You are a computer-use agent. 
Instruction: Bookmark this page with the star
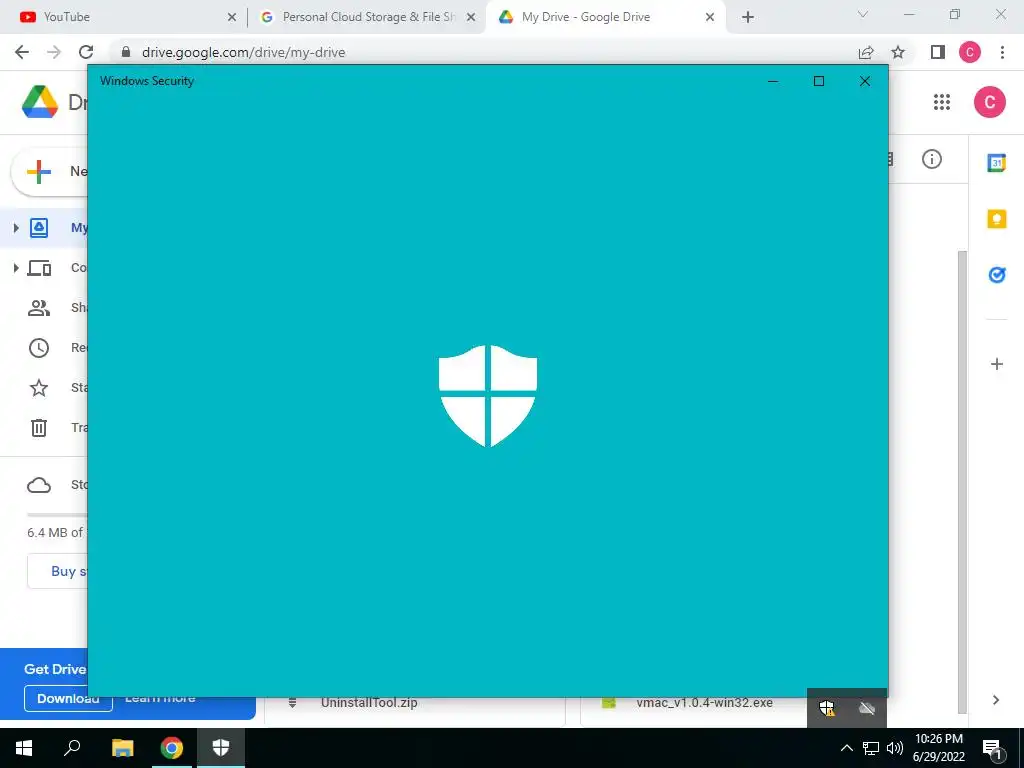point(899,52)
